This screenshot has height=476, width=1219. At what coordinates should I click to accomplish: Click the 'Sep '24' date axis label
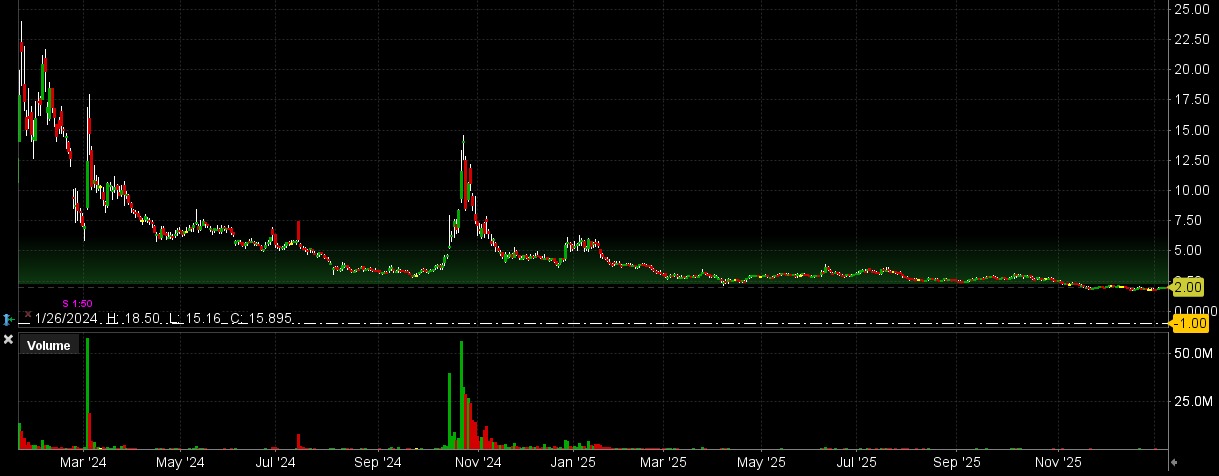[378, 463]
